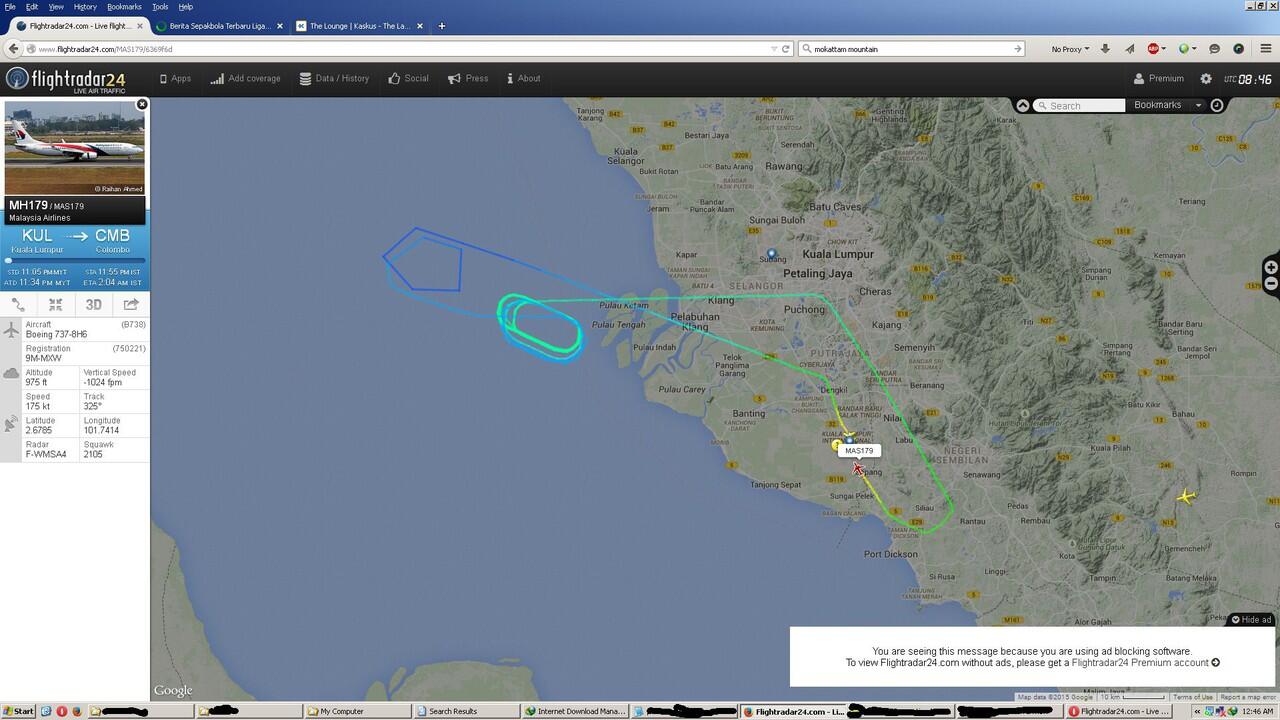
Task: Click the CMB arrival airport code
Action: coord(112,236)
